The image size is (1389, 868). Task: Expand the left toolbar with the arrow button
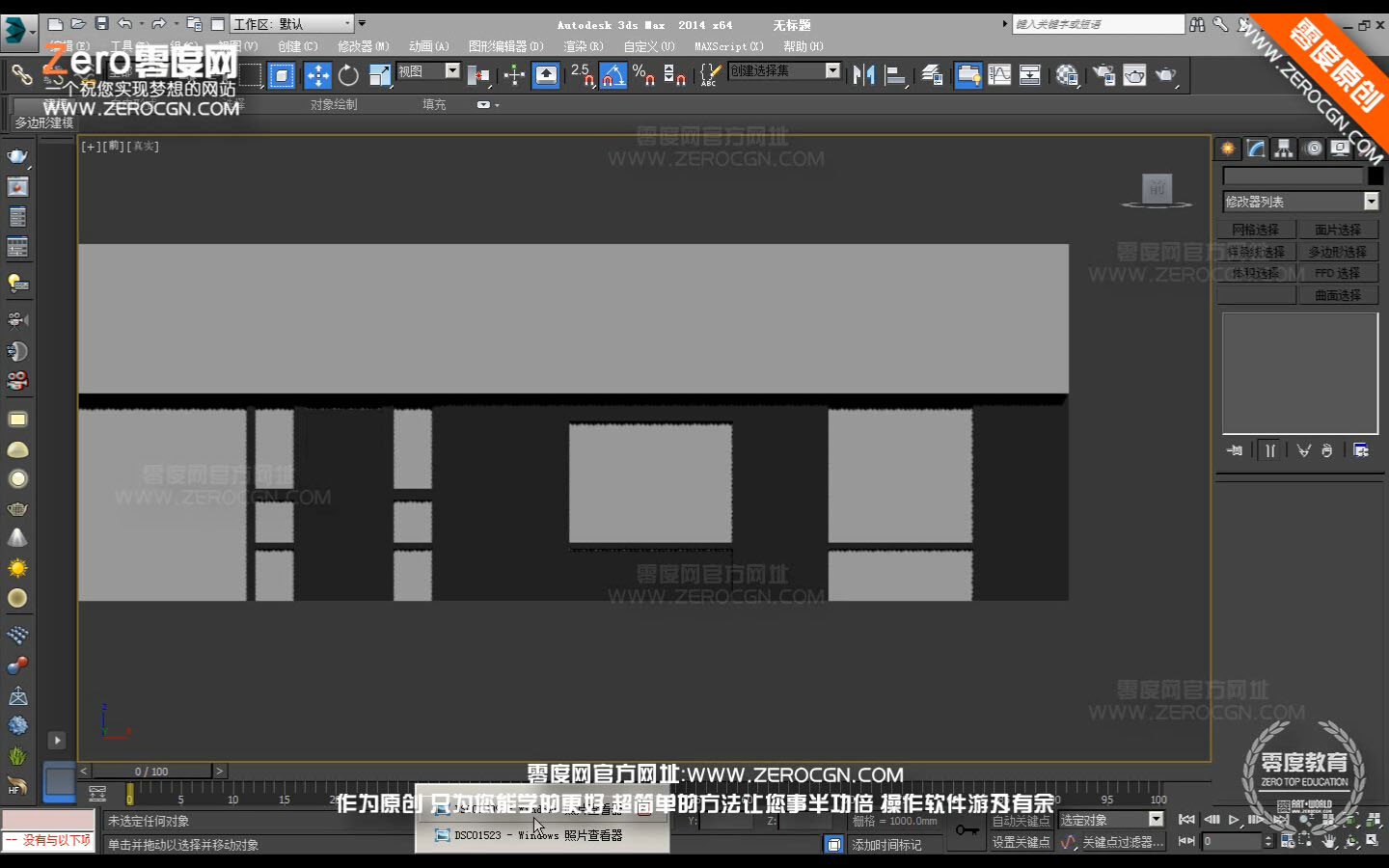tap(57, 741)
